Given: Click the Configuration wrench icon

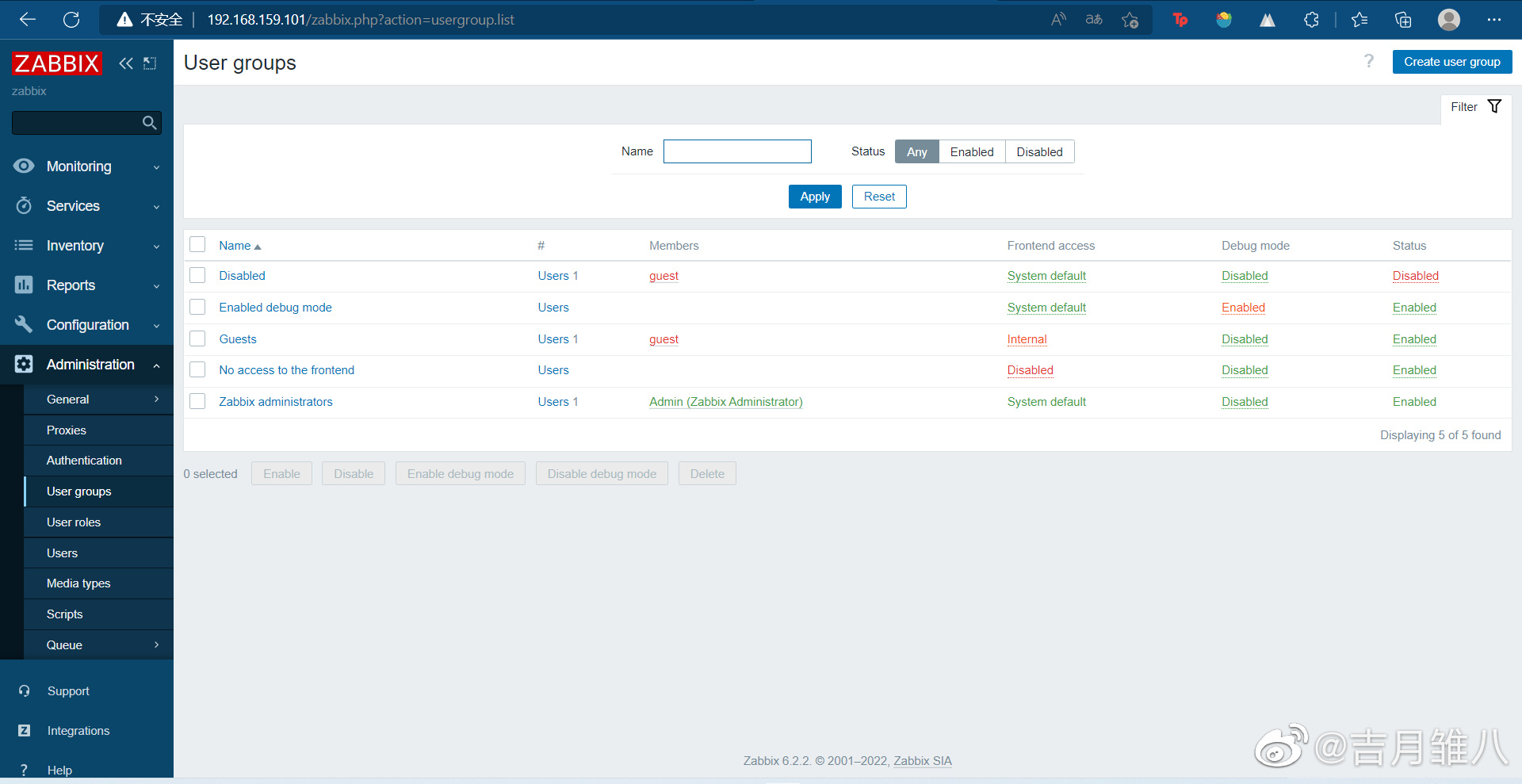Looking at the screenshot, I should coord(24,324).
